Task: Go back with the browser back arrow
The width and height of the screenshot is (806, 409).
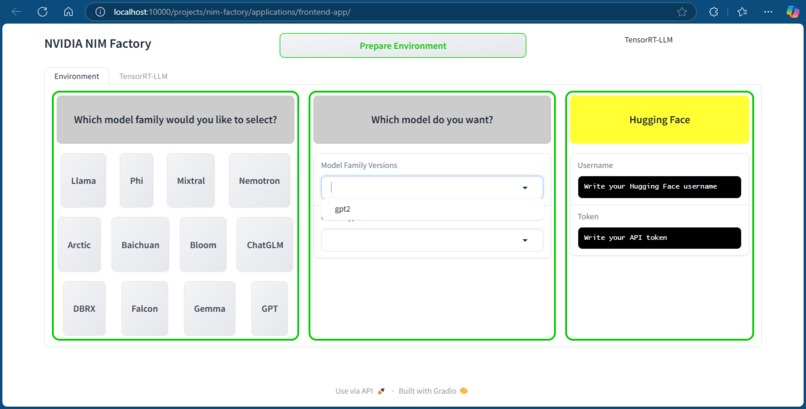Action: (16, 12)
